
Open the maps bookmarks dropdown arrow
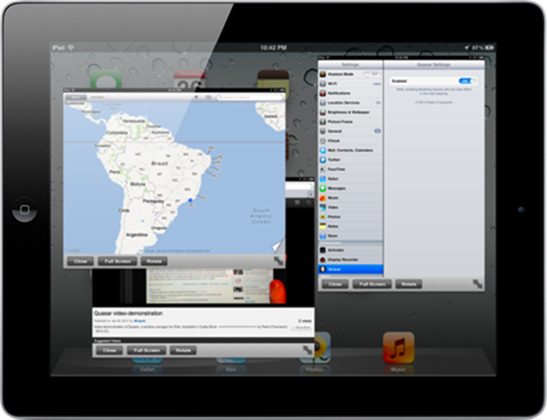(x=196, y=97)
